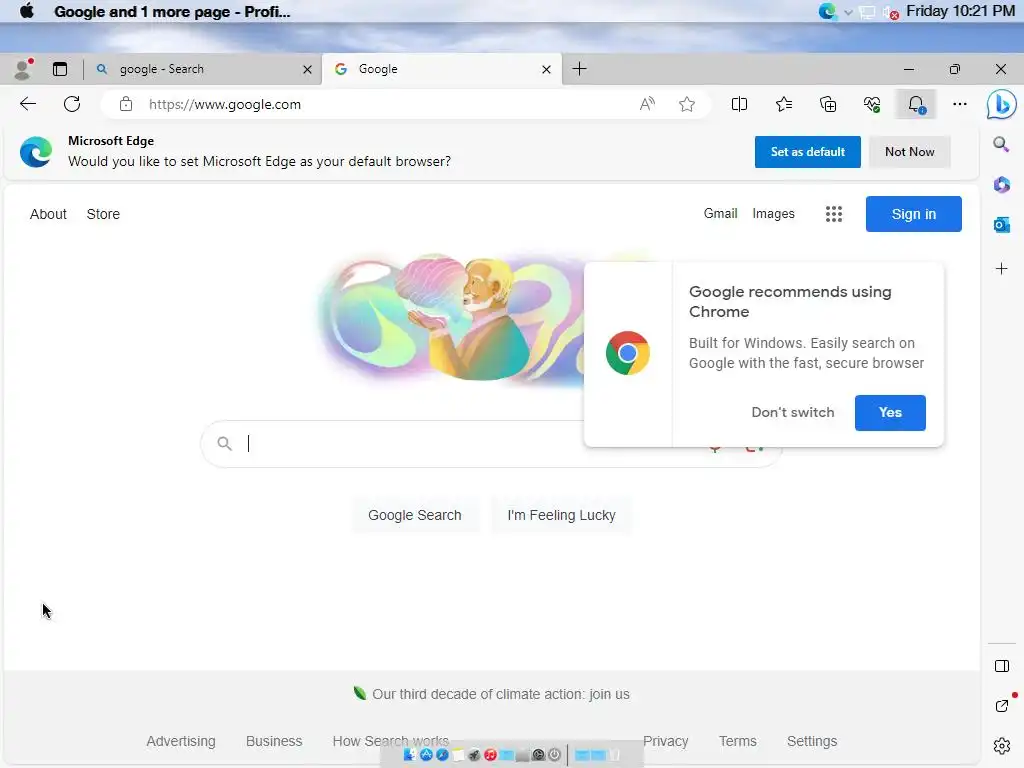1024x768 pixels.
Task: Click the muted volume icon in the tray
Action: 891,12
